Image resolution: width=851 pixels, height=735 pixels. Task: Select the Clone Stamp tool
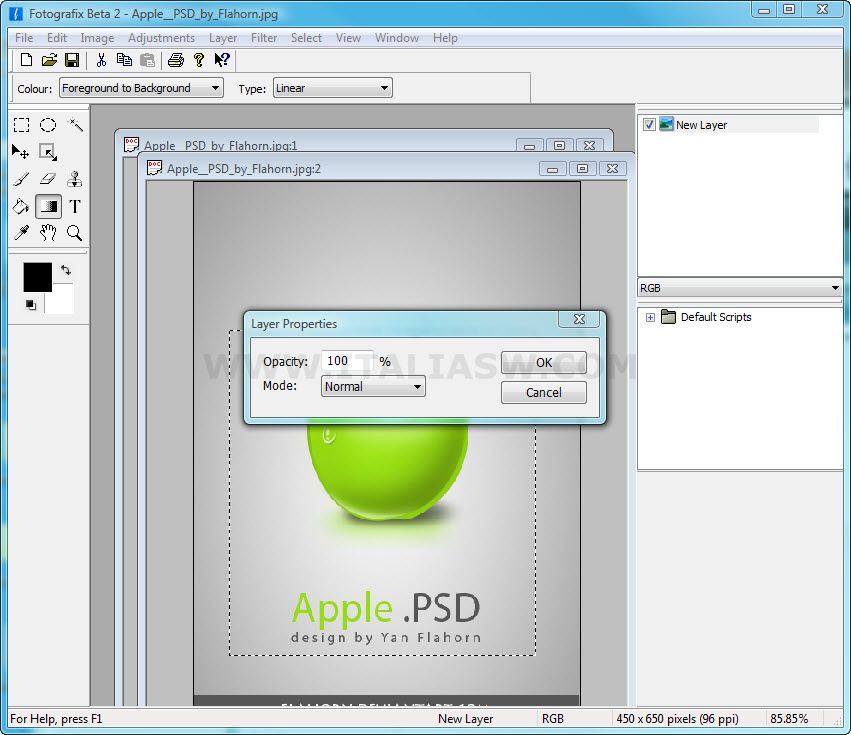click(75, 179)
